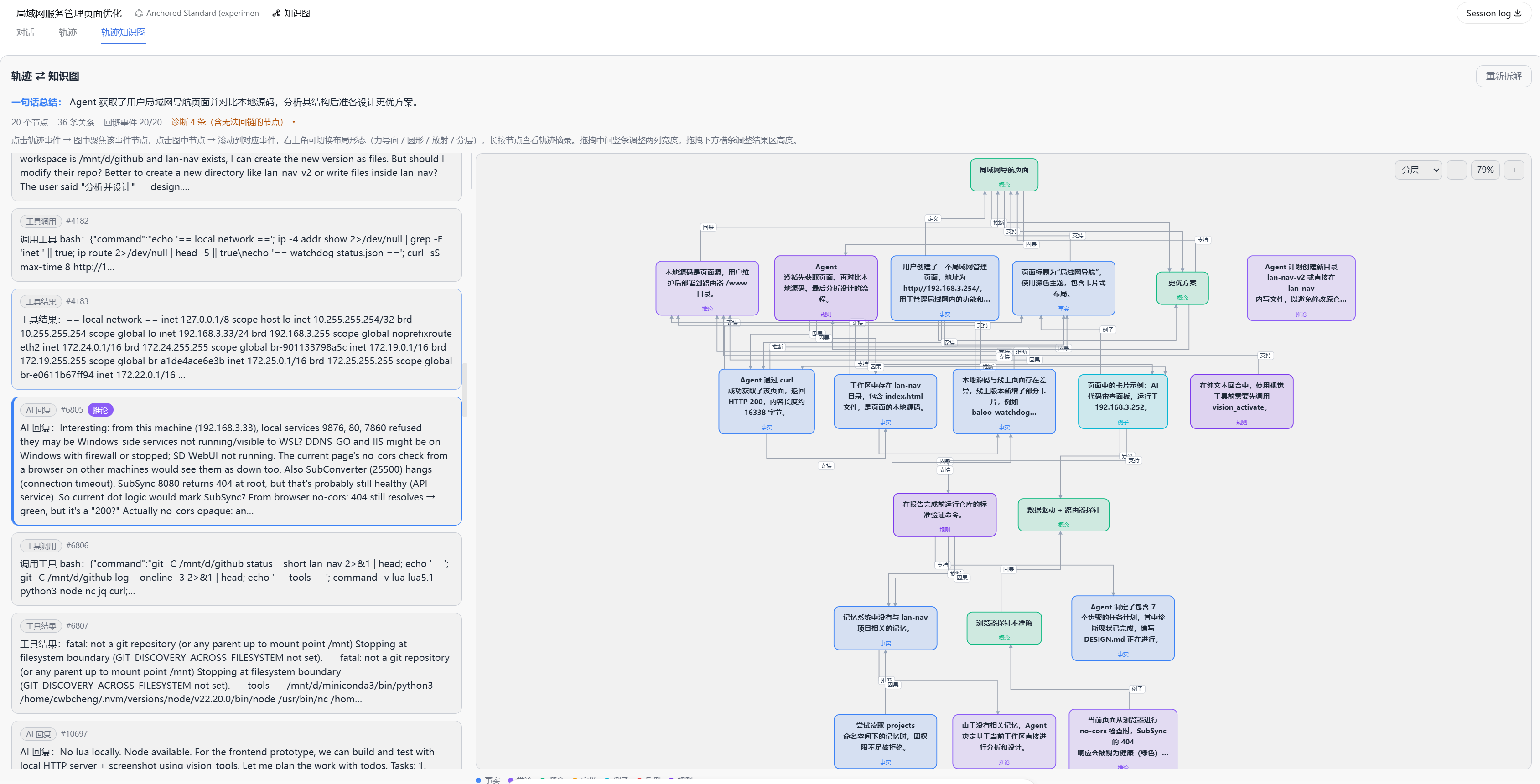Click the 局域网导航页面 concept node
The width and height of the screenshot is (1540, 784).
point(1004,175)
